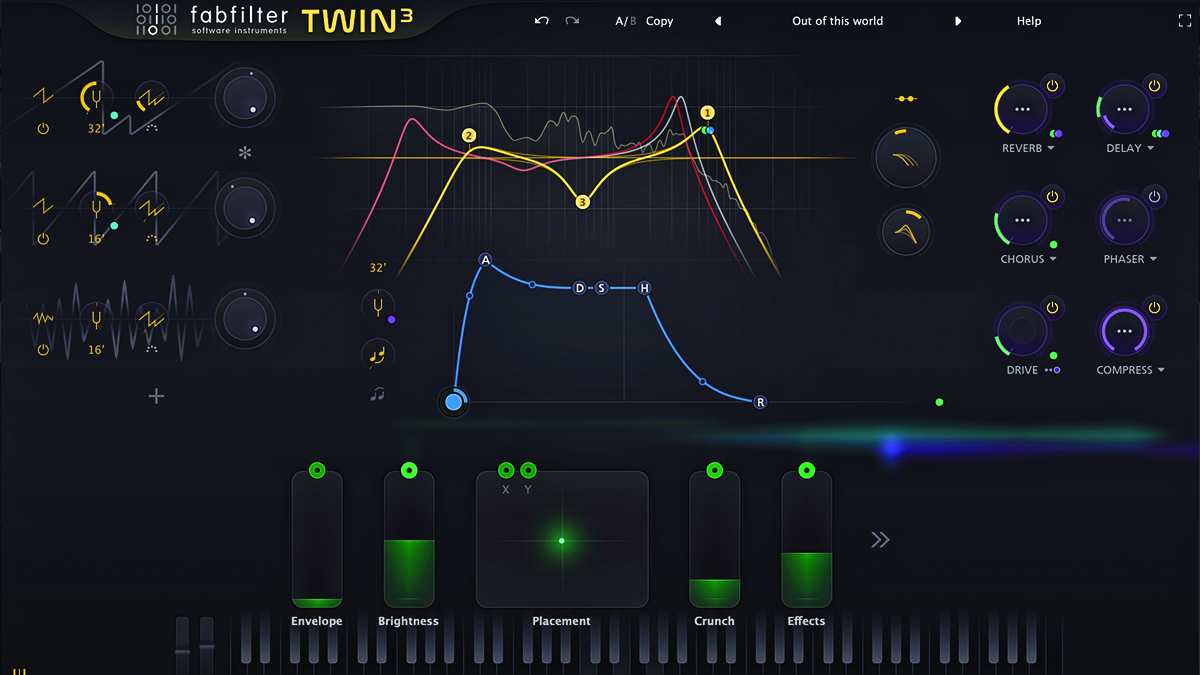
Task: Add a new oscillator with plus icon
Action: click(156, 396)
